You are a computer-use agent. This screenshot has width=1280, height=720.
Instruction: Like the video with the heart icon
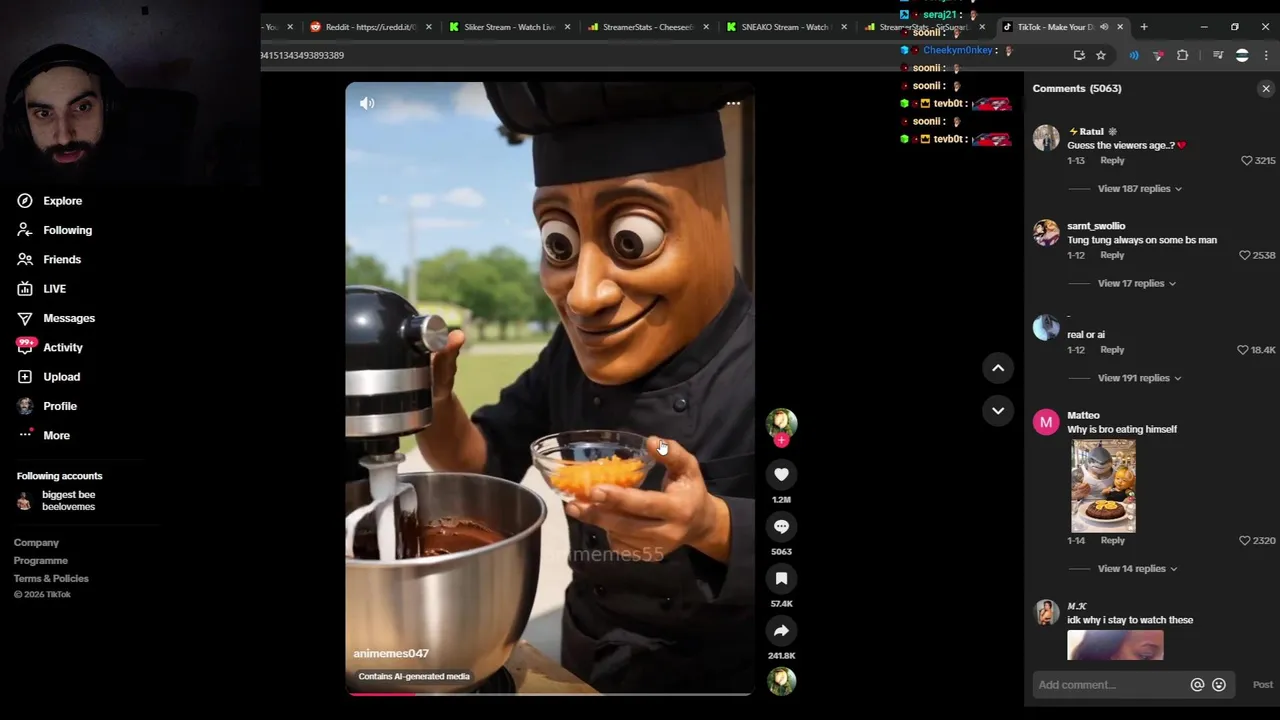[x=781, y=474]
